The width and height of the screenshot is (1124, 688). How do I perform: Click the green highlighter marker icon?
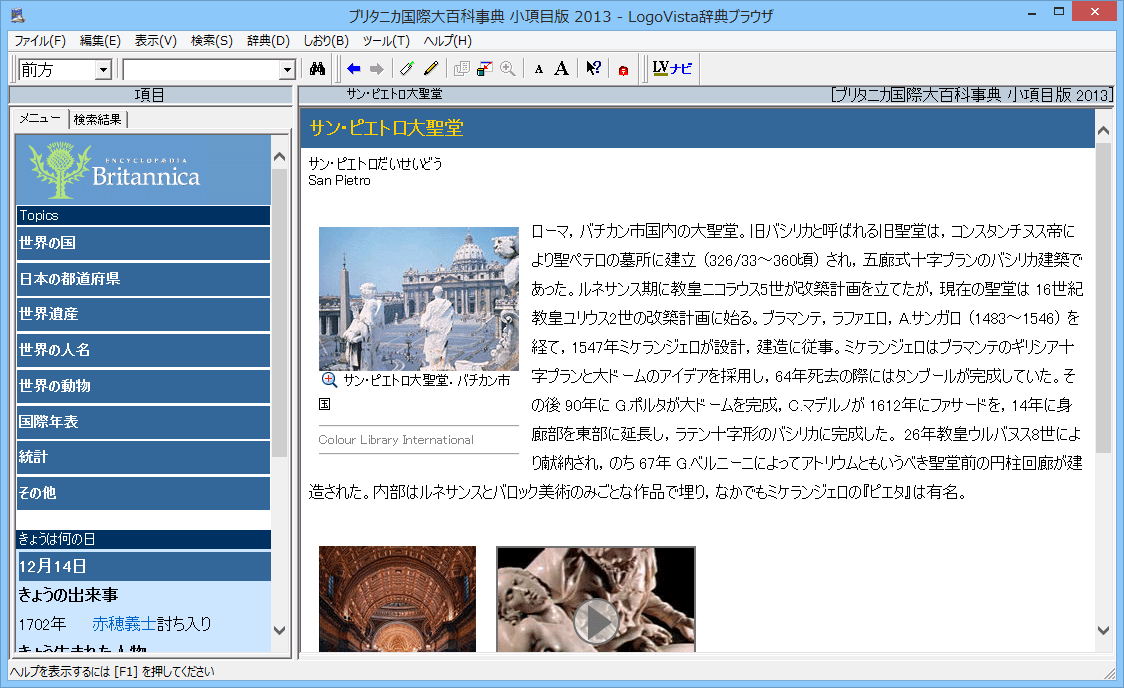click(x=407, y=69)
